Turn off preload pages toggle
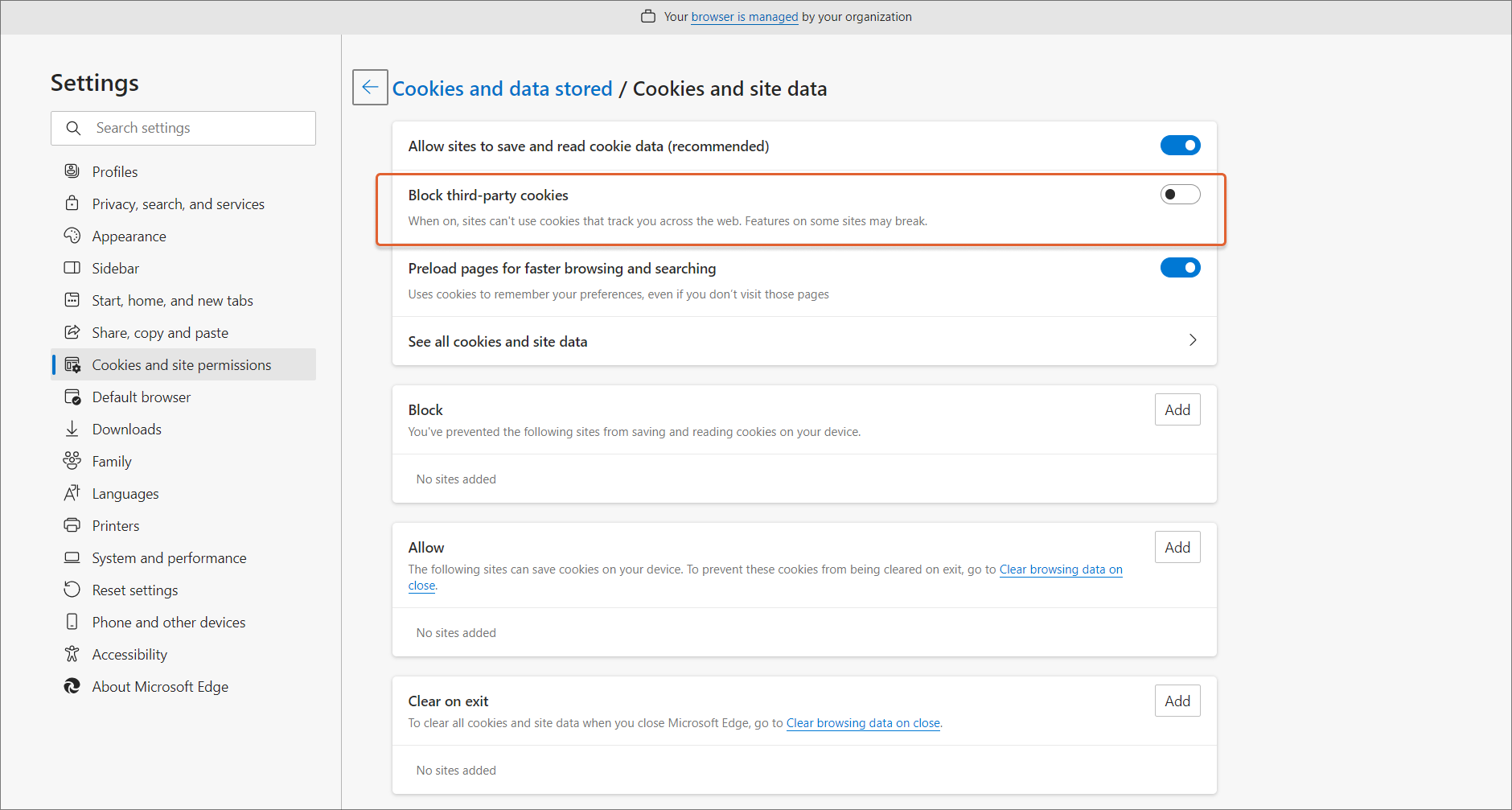1512x810 pixels. (1180, 268)
